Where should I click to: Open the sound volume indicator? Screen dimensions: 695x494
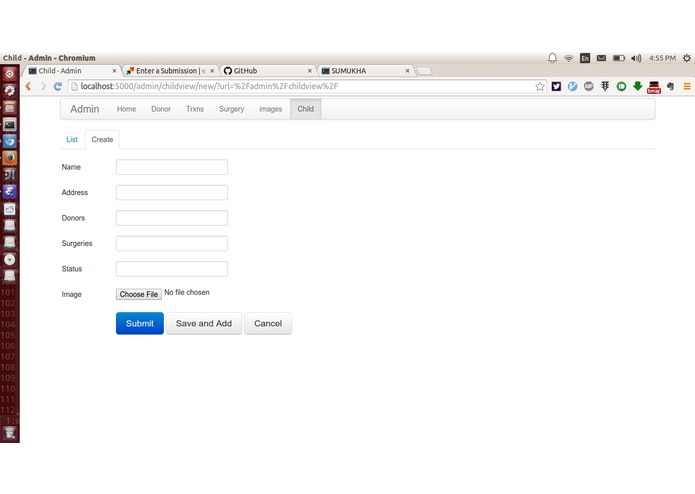[x=636, y=58]
